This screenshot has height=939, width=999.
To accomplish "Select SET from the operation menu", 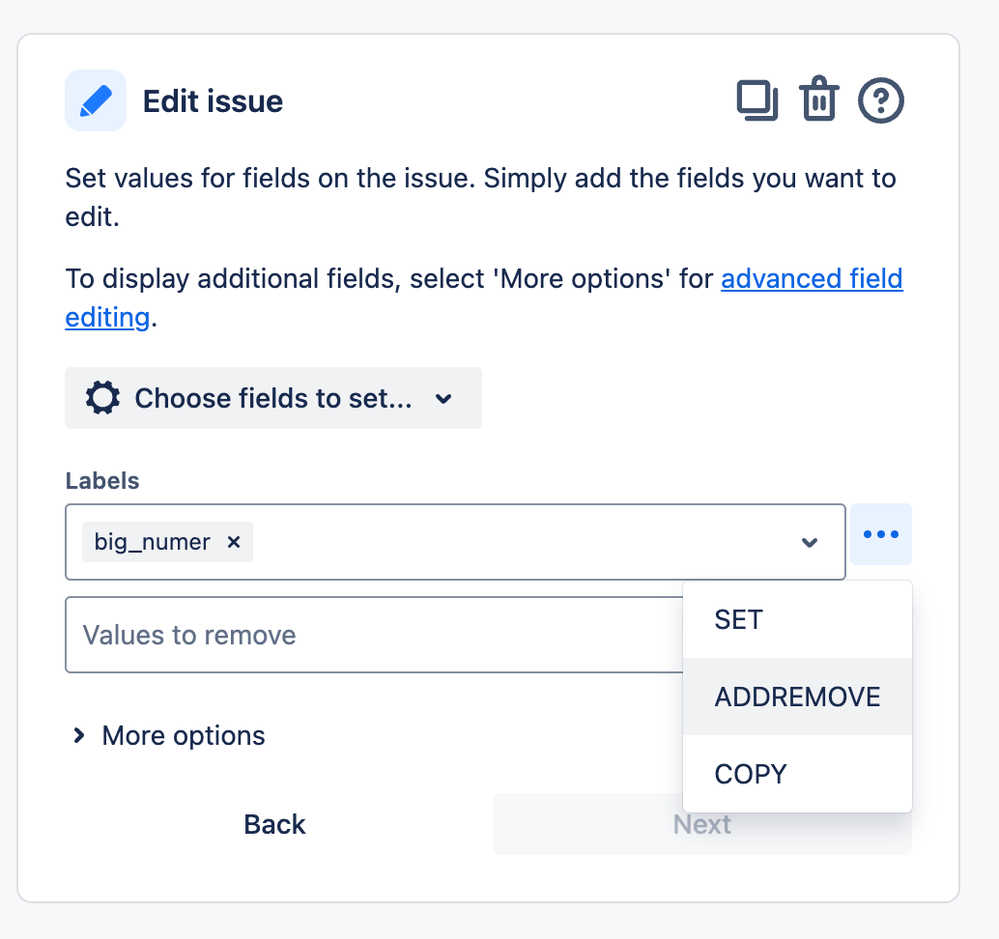I will (797, 619).
